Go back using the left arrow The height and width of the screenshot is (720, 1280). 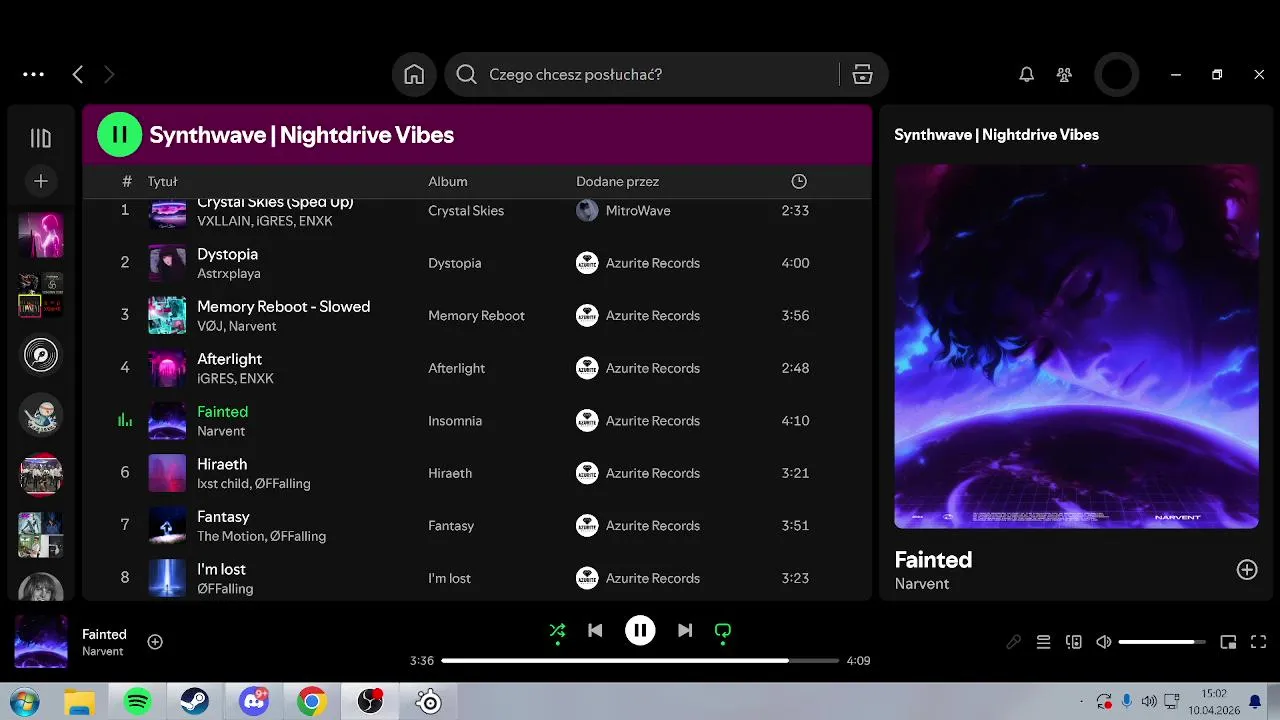pos(78,74)
